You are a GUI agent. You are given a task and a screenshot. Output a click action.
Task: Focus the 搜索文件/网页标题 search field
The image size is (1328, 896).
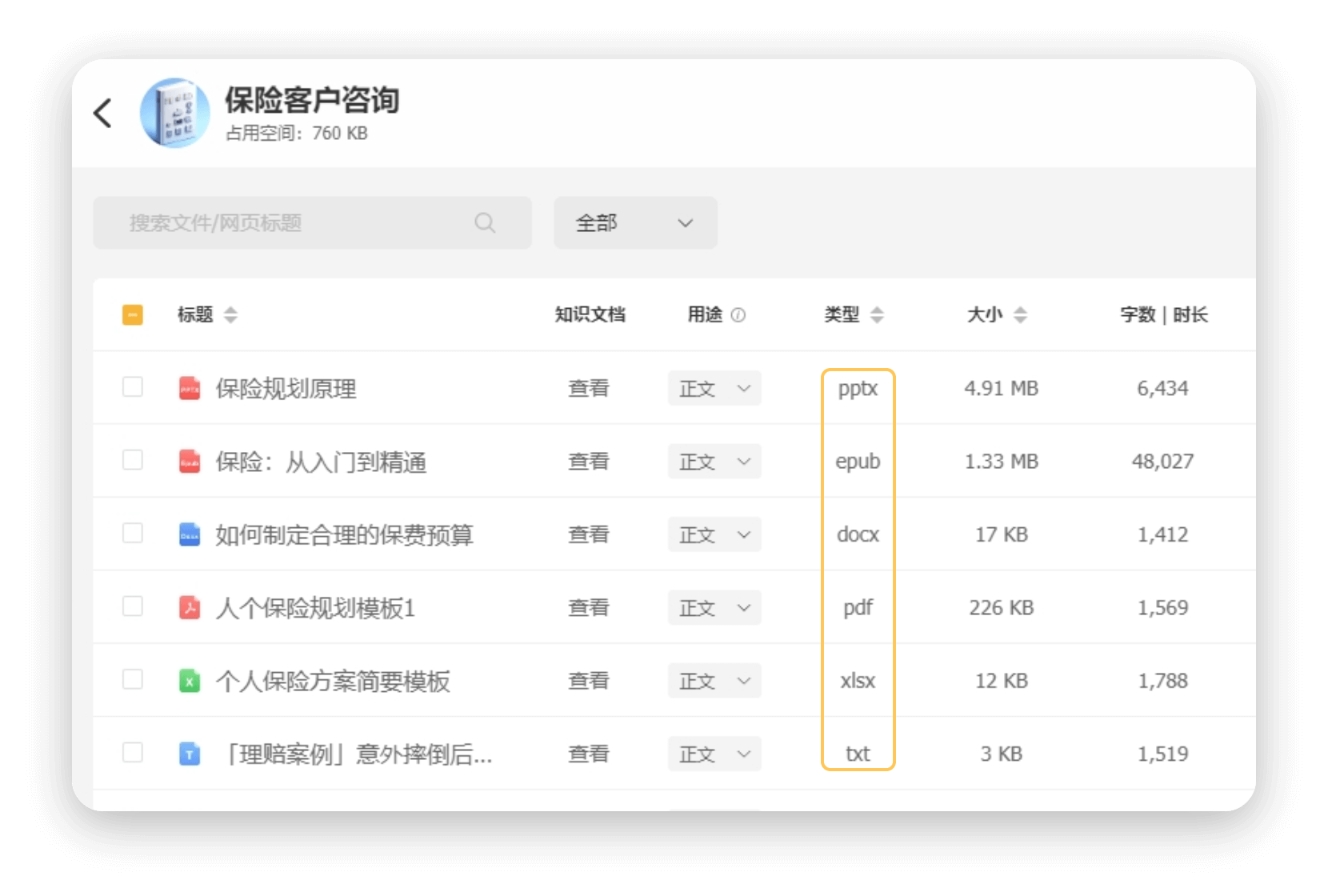click(x=296, y=223)
